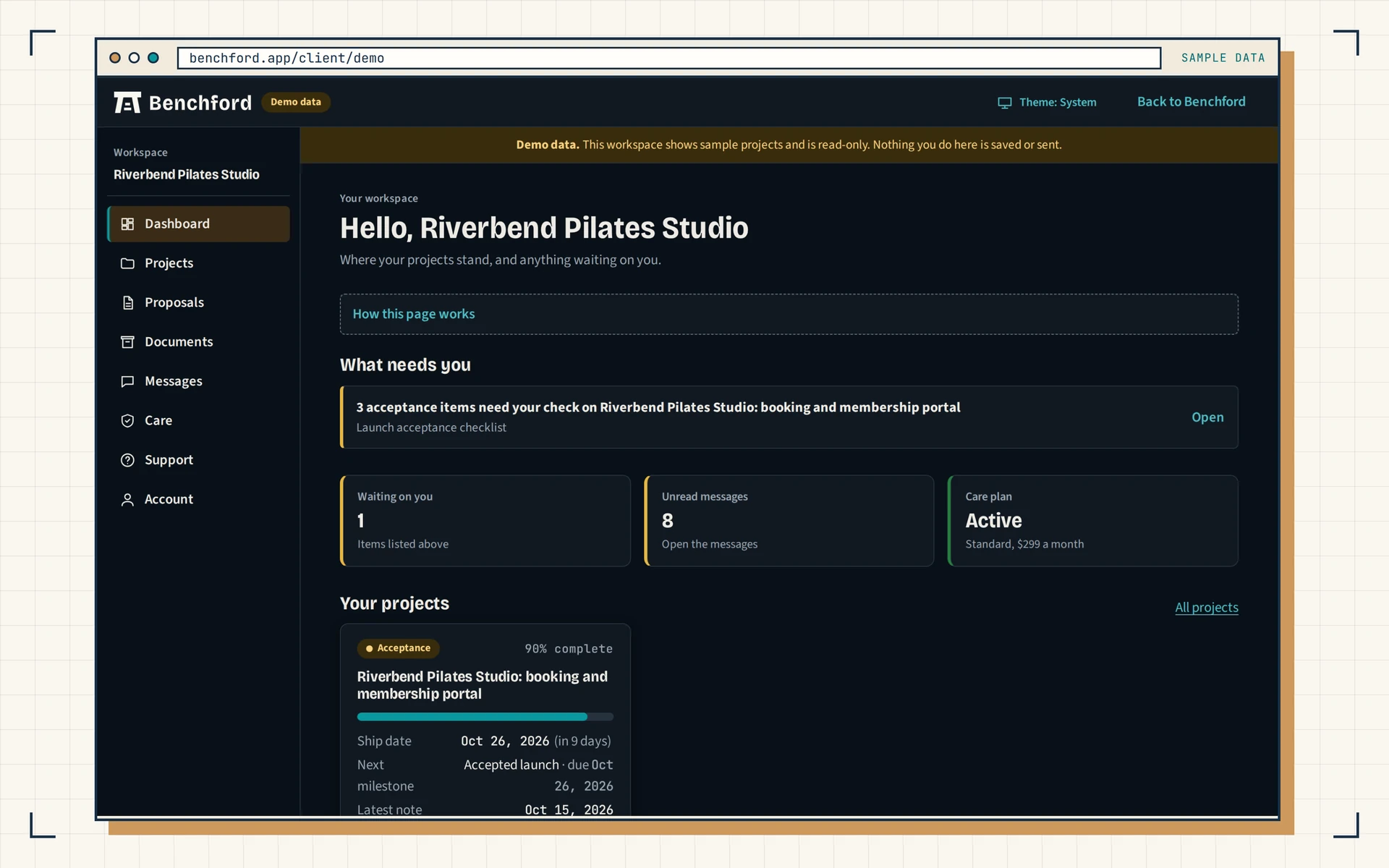
Task: Click the monitor icon beside Theme: System
Action: pyautogui.click(x=1005, y=103)
